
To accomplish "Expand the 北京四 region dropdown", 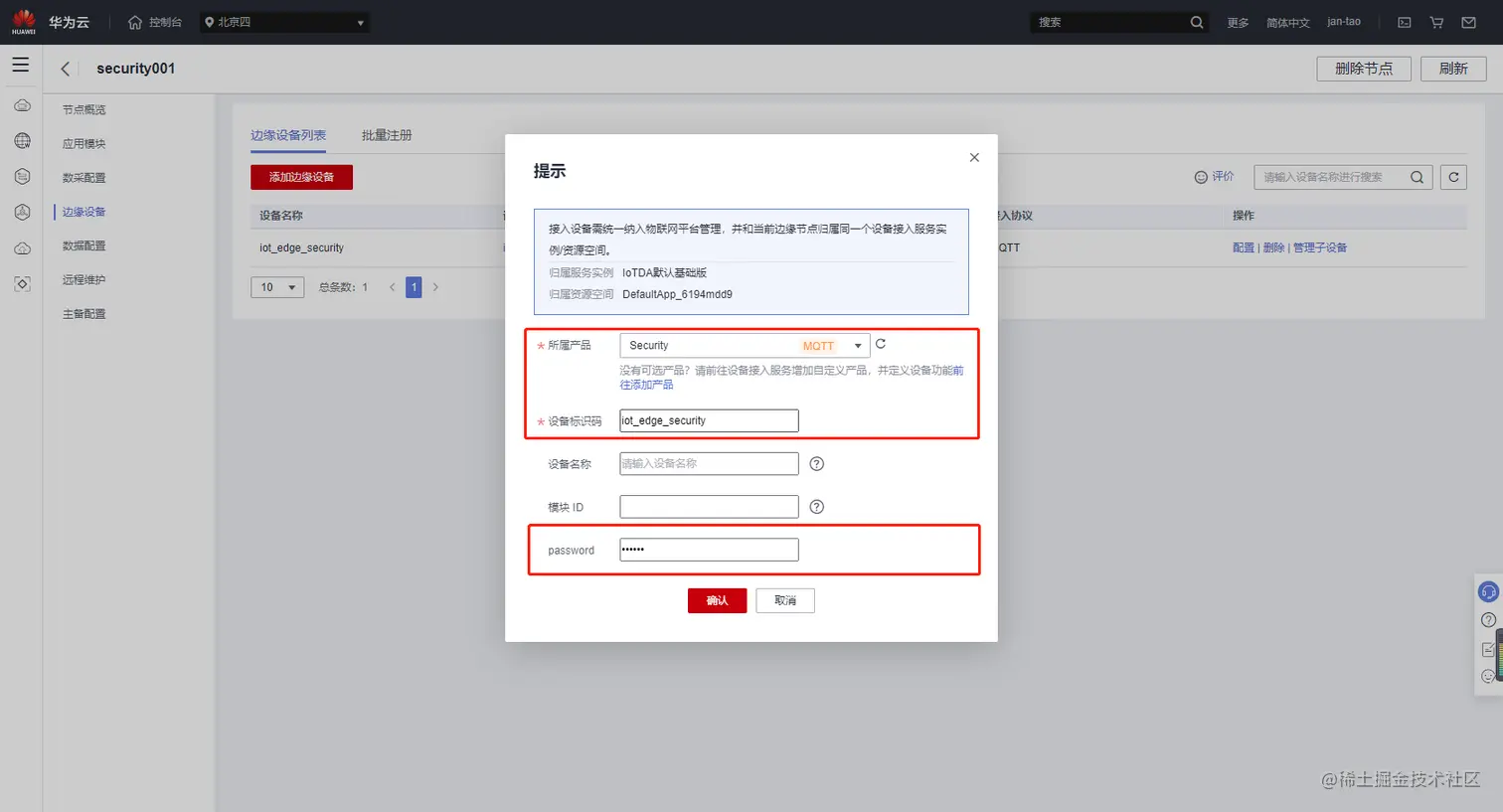I will [x=284, y=22].
